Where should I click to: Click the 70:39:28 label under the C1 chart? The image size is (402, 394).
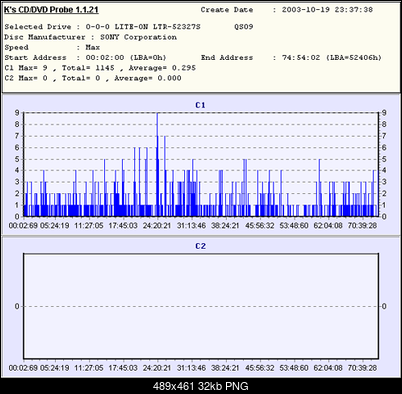pos(362,226)
